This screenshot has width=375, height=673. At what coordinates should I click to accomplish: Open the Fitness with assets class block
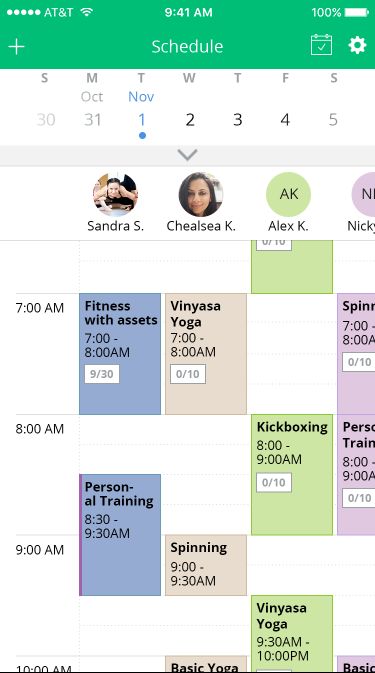(120, 354)
